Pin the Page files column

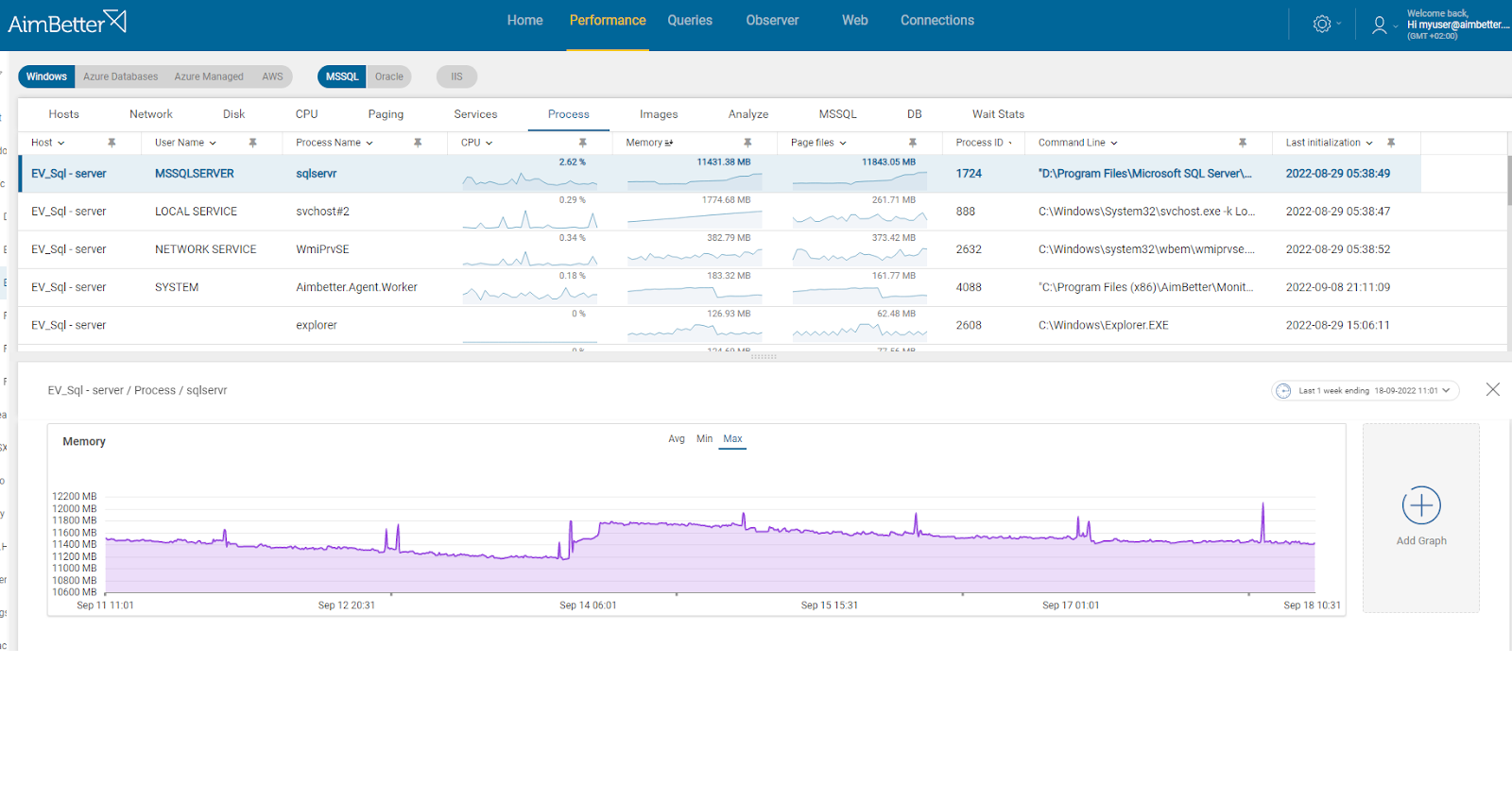click(x=913, y=143)
